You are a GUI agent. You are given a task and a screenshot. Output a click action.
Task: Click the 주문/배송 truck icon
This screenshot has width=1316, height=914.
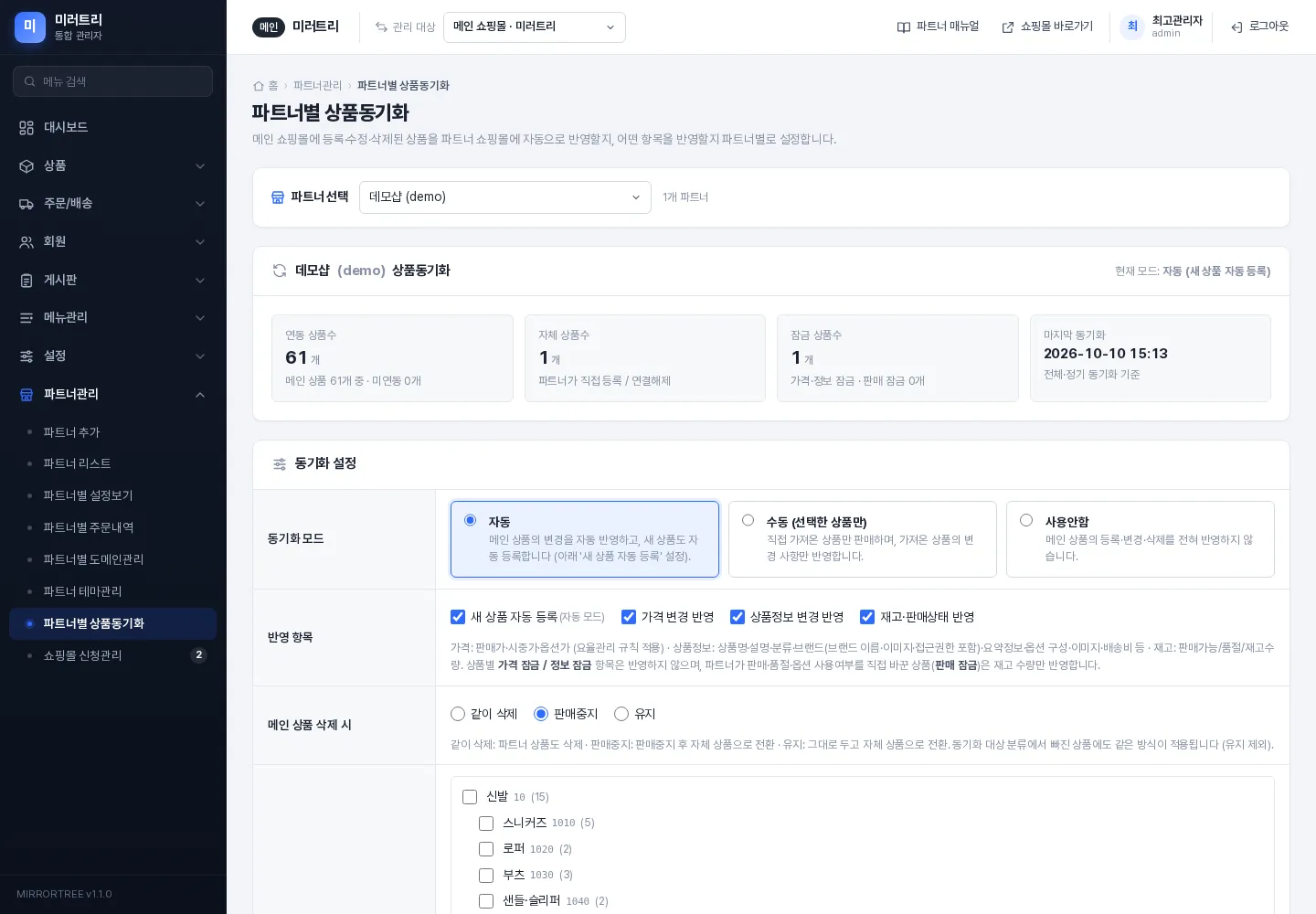coord(27,204)
